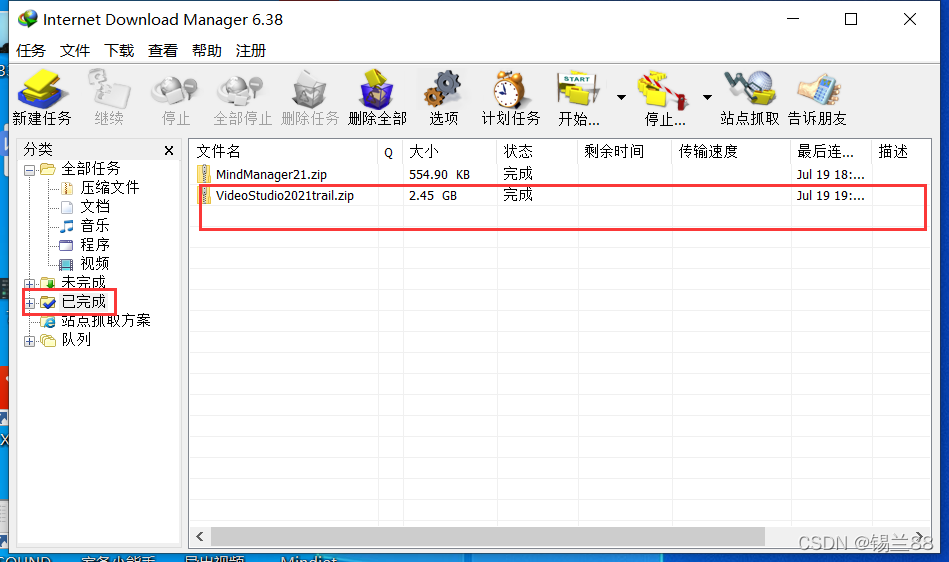Screen dimensions: 949x562
Task: Select 站点抓取方案 in tree
Action: point(106,321)
